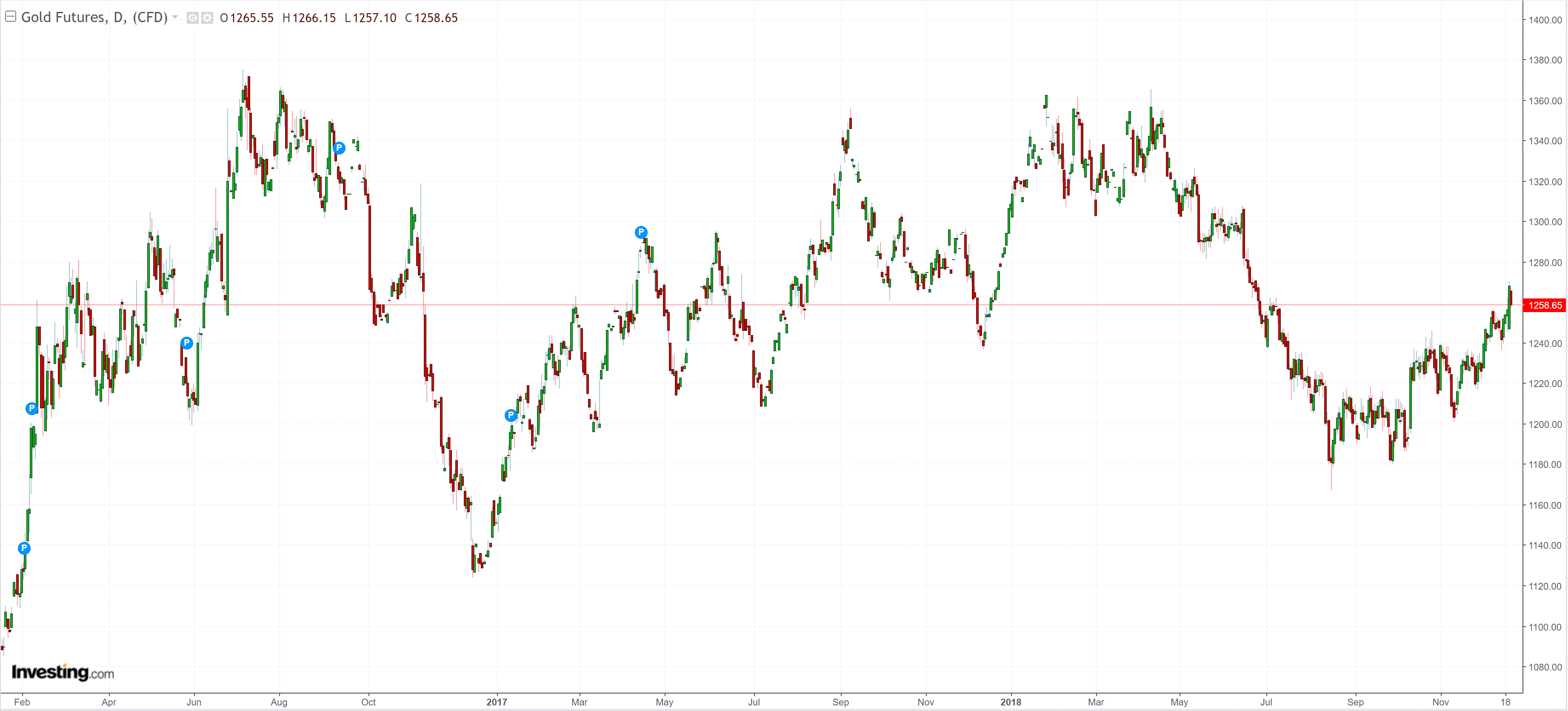Image resolution: width=1568 pixels, height=711 pixels.
Task: Click the P marker near the 1208 price in February 2016
Action: pyautogui.click(x=31, y=408)
